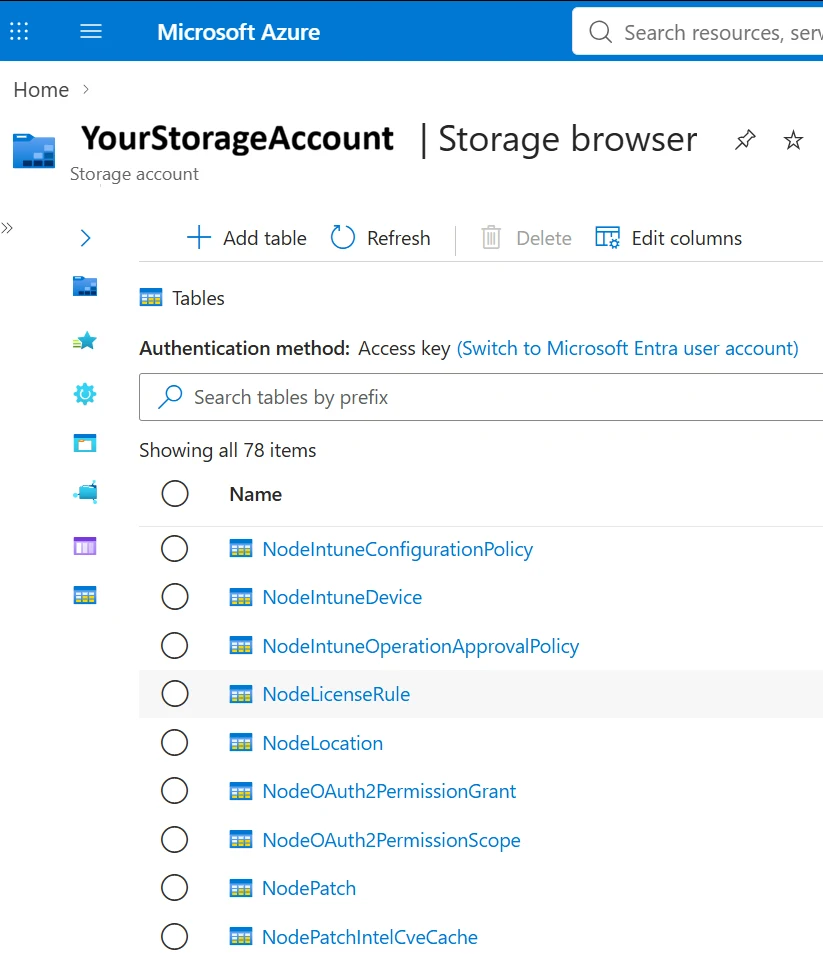Open the Azure apps grid launcher
The width and height of the screenshot is (823, 961).
(19, 31)
